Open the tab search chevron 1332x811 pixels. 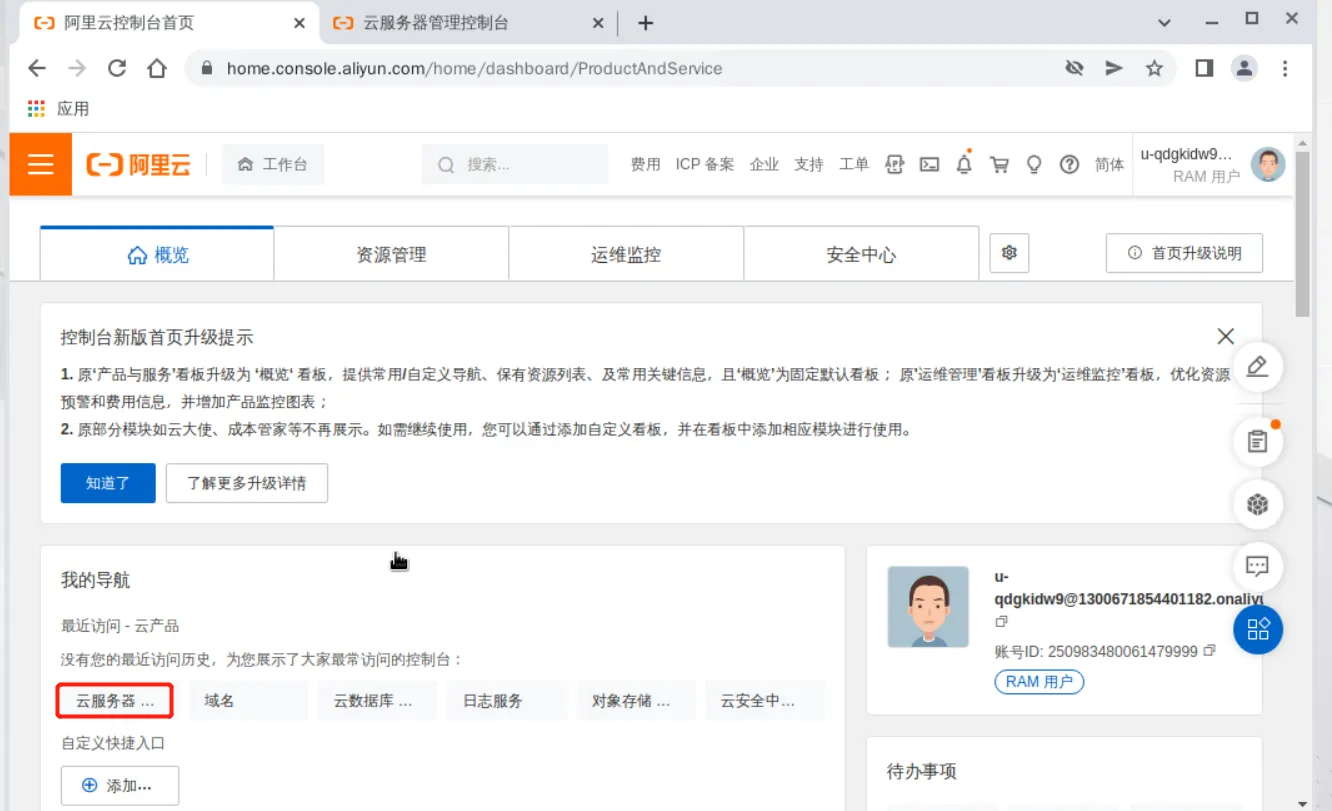[1164, 22]
